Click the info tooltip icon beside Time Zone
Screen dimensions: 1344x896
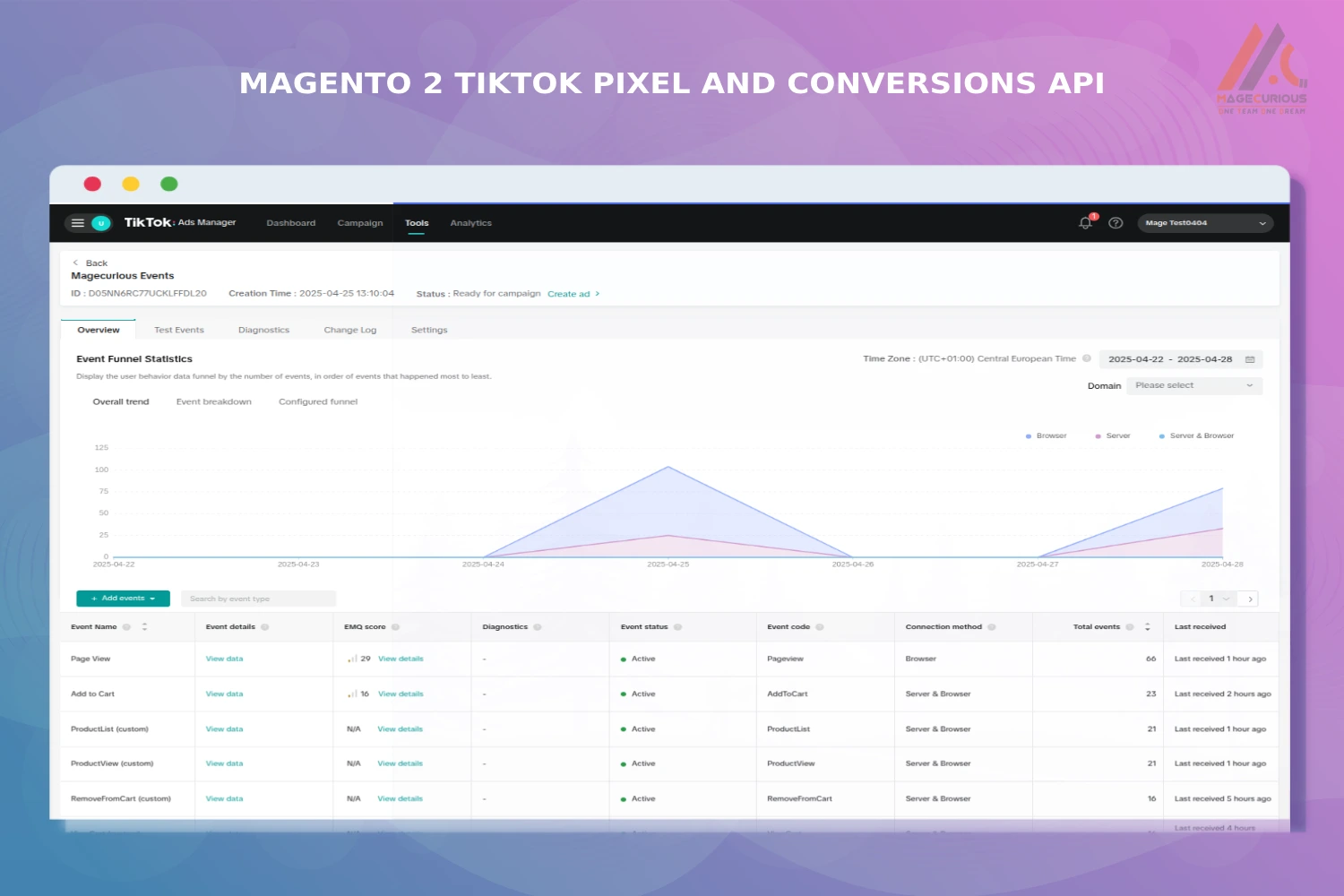[x=1088, y=358]
